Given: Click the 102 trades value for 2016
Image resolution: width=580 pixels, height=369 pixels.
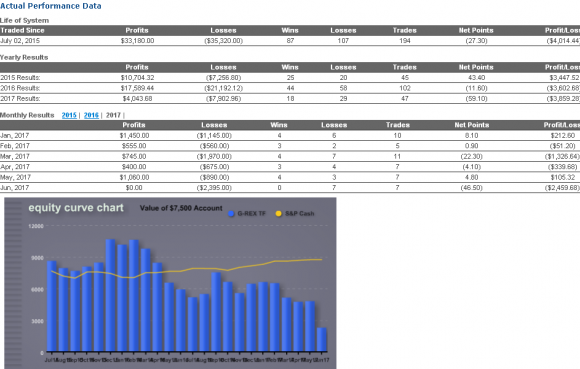Looking at the screenshot, I should [405, 88].
